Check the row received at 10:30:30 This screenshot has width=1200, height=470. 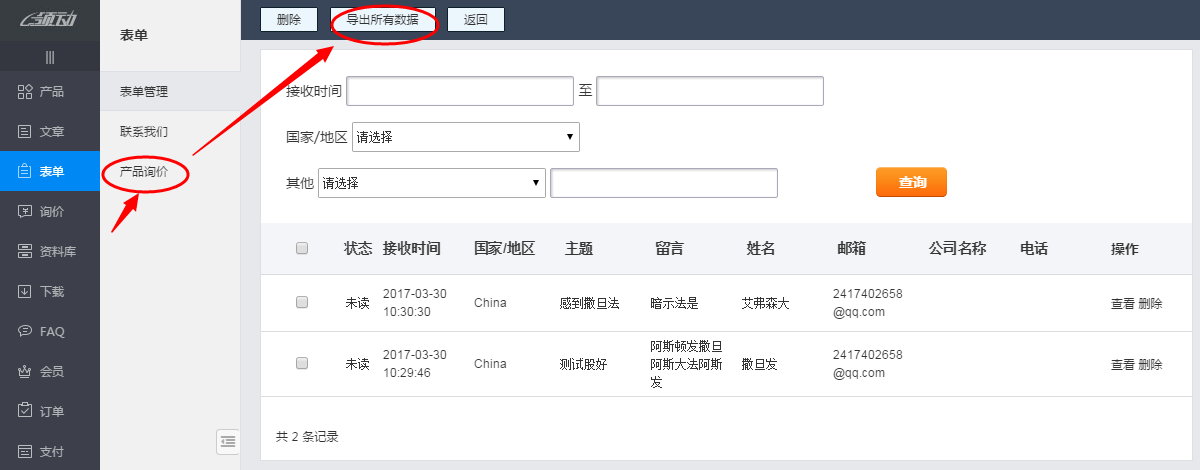[302, 303]
